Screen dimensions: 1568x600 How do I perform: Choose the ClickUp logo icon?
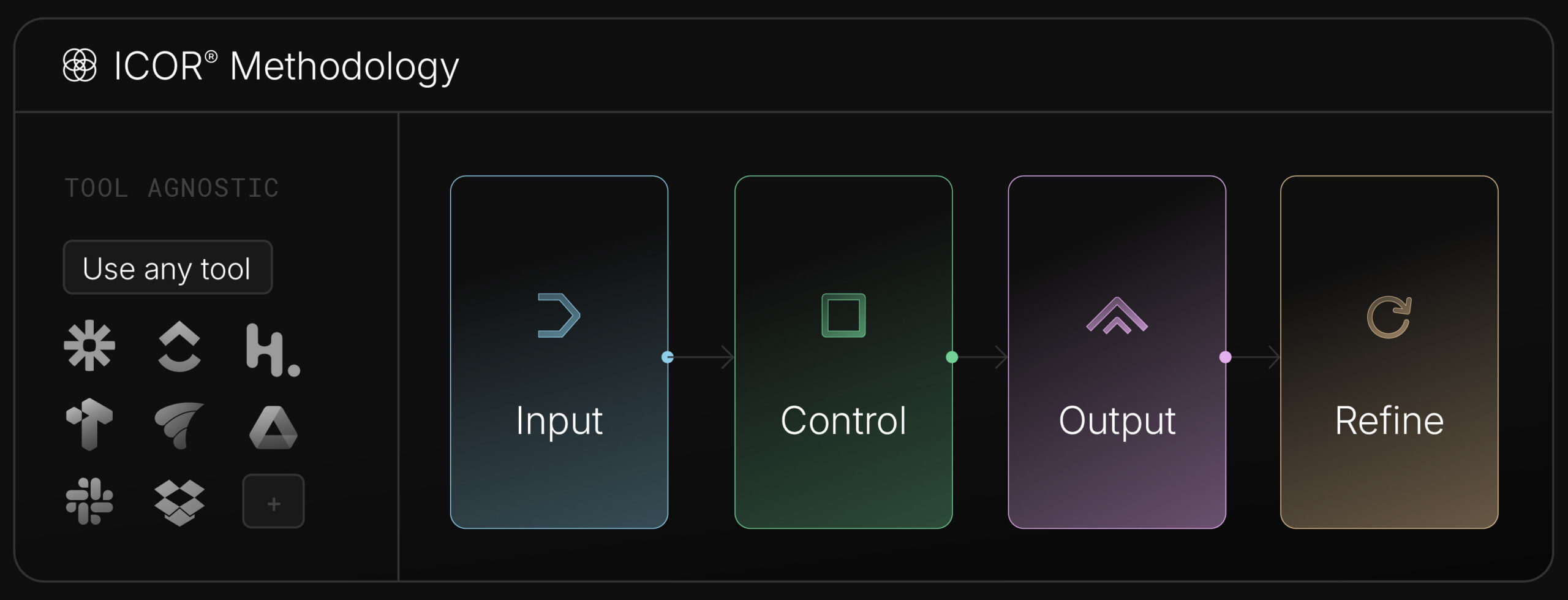[179, 347]
